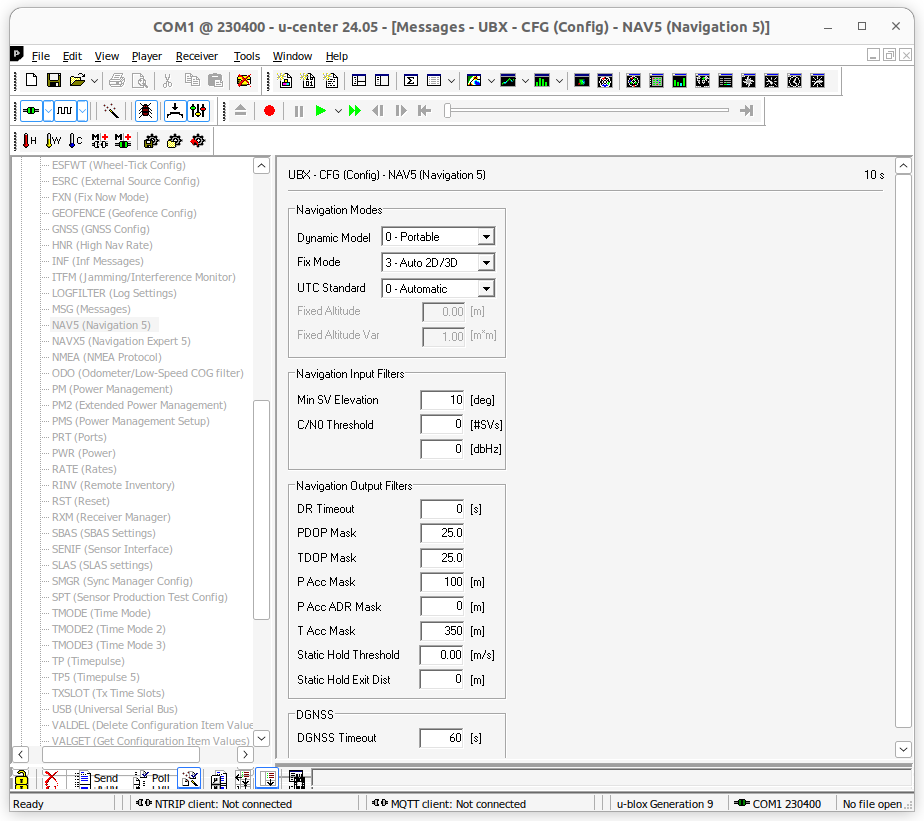Click the step-backward player arrow
This screenshot has height=821, width=924.
[x=378, y=111]
